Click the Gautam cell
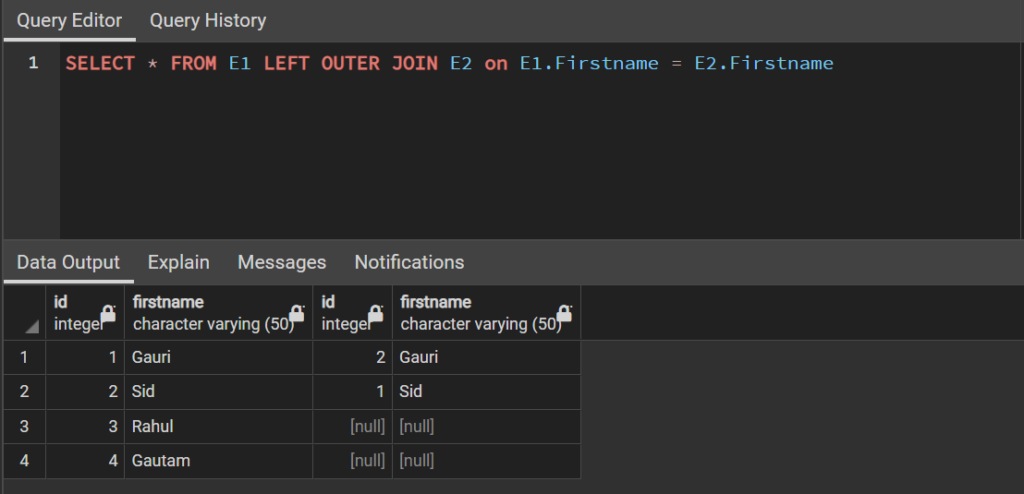 [x=219, y=461]
